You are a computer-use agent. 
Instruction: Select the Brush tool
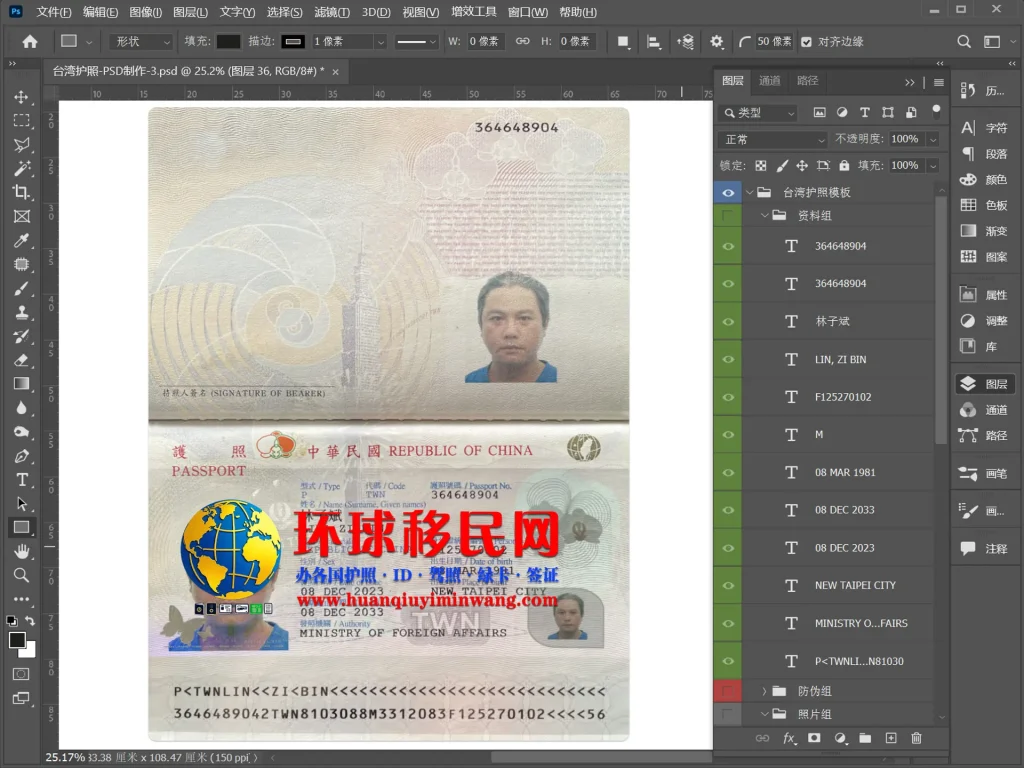[22, 288]
